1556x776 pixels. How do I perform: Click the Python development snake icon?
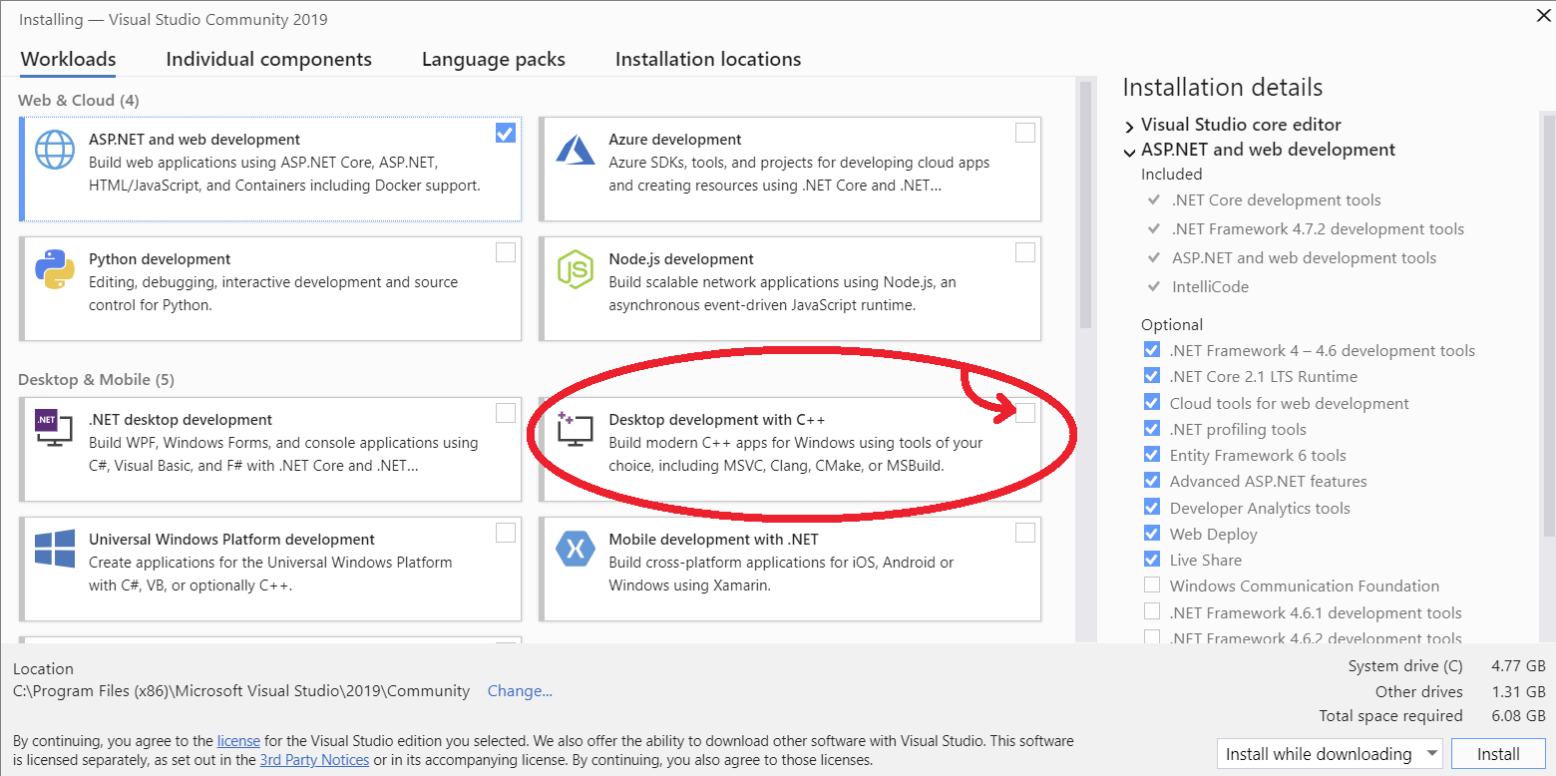click(55, 270)
